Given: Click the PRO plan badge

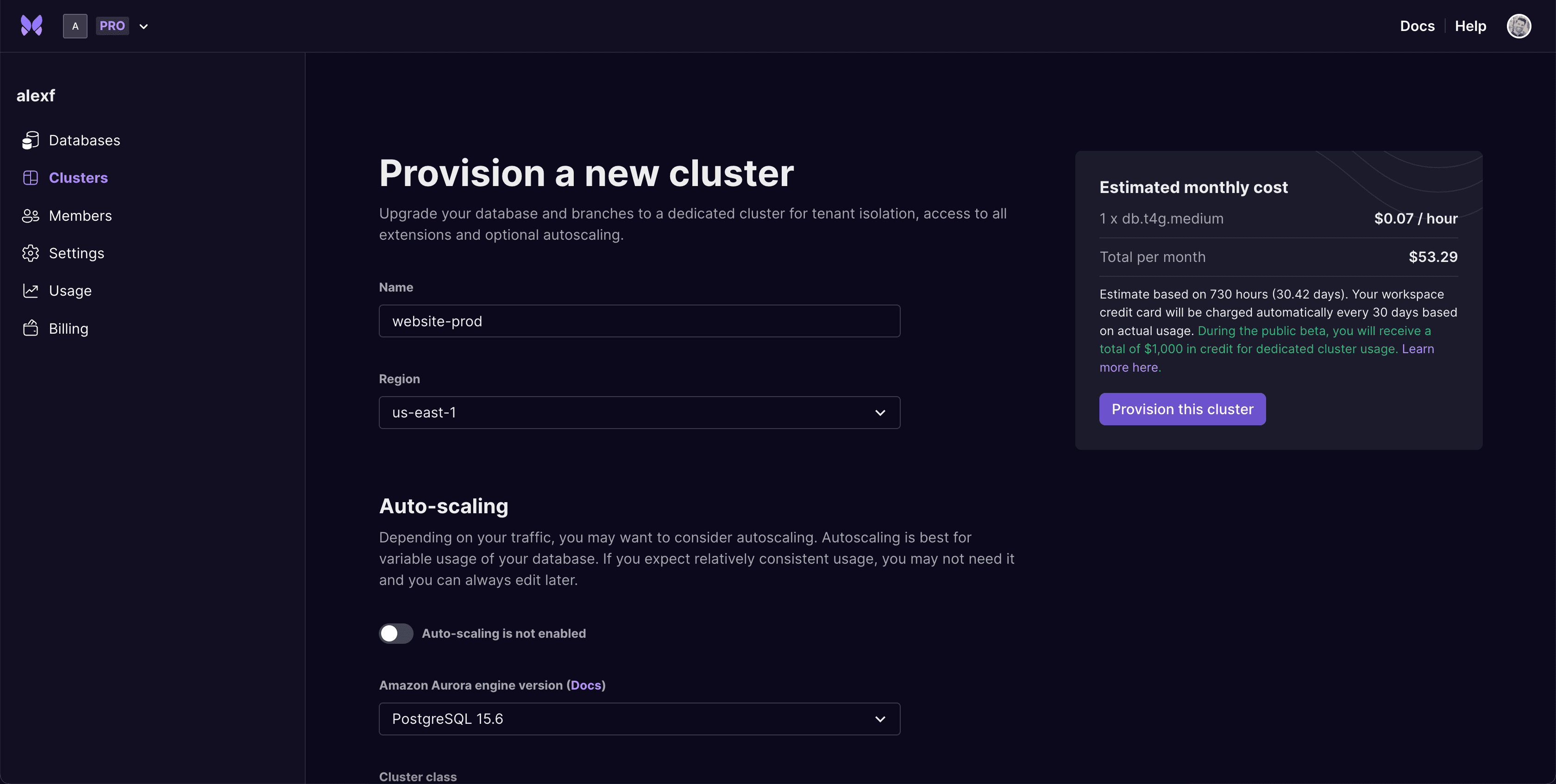Looking at the screenshot, I should click(x=113, y=25).
